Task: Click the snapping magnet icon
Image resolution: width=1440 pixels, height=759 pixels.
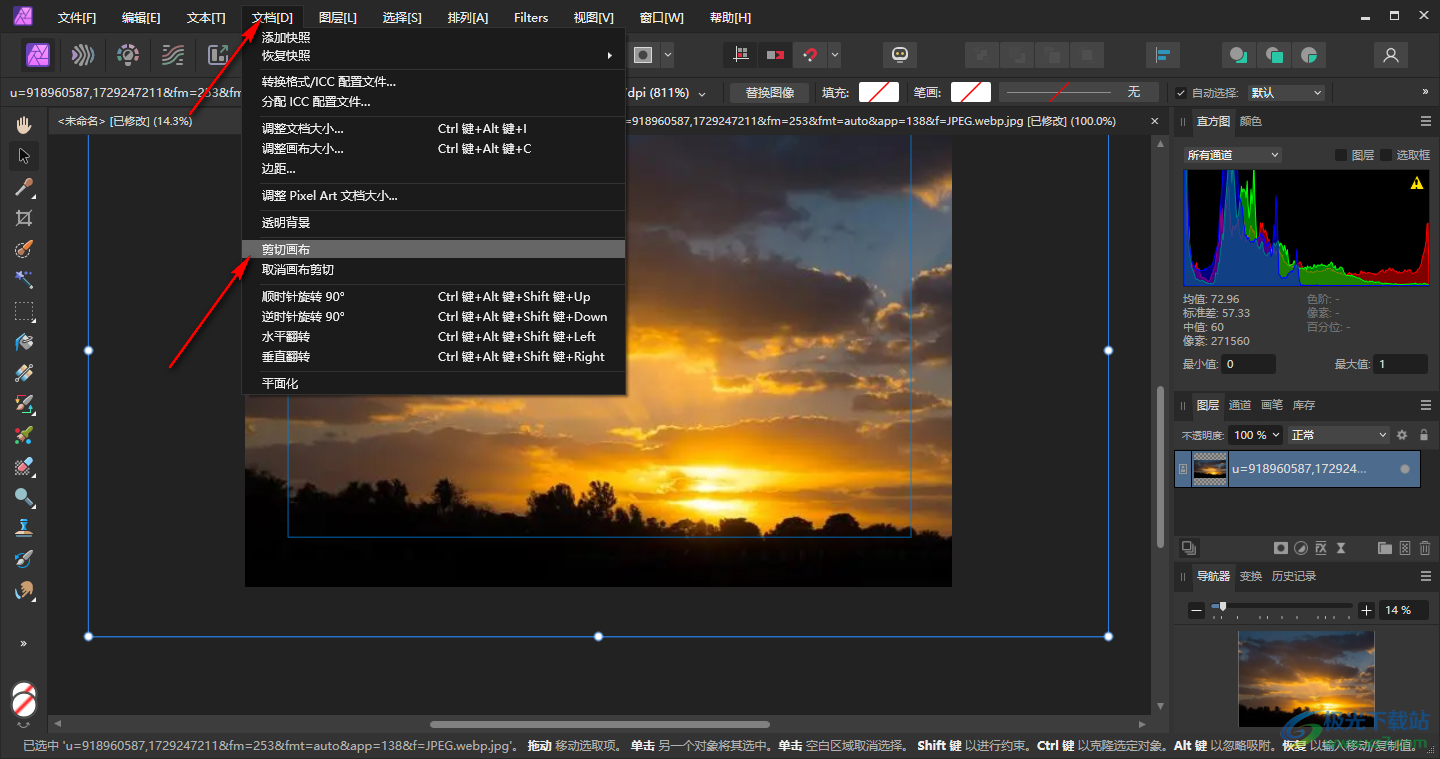Action: [x=810, y=55]
